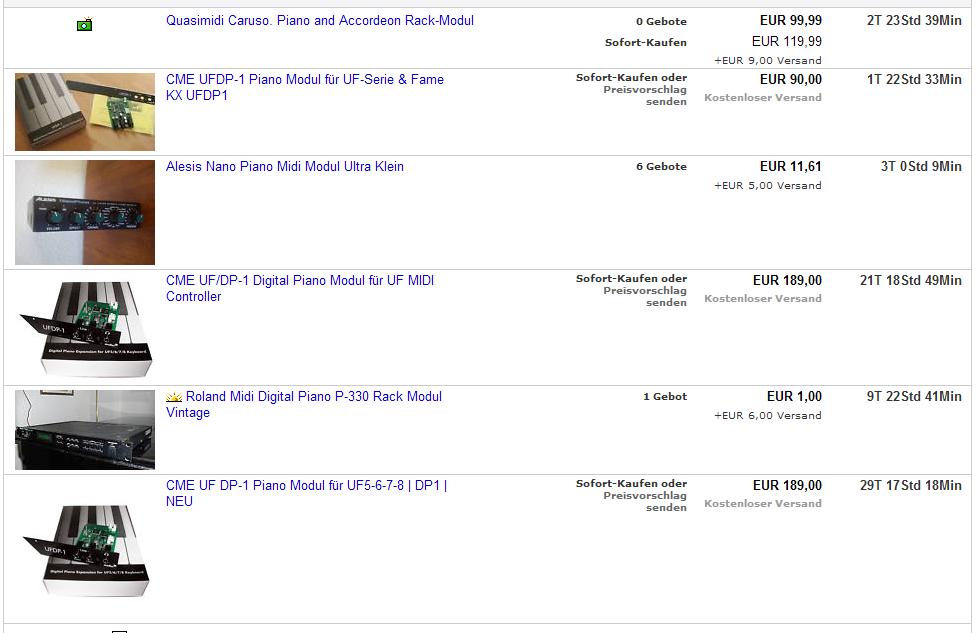Click the '0 Gebote' label for Quasimidi
978x633 pixels.
pyautogui.click(x=661, y=21)
